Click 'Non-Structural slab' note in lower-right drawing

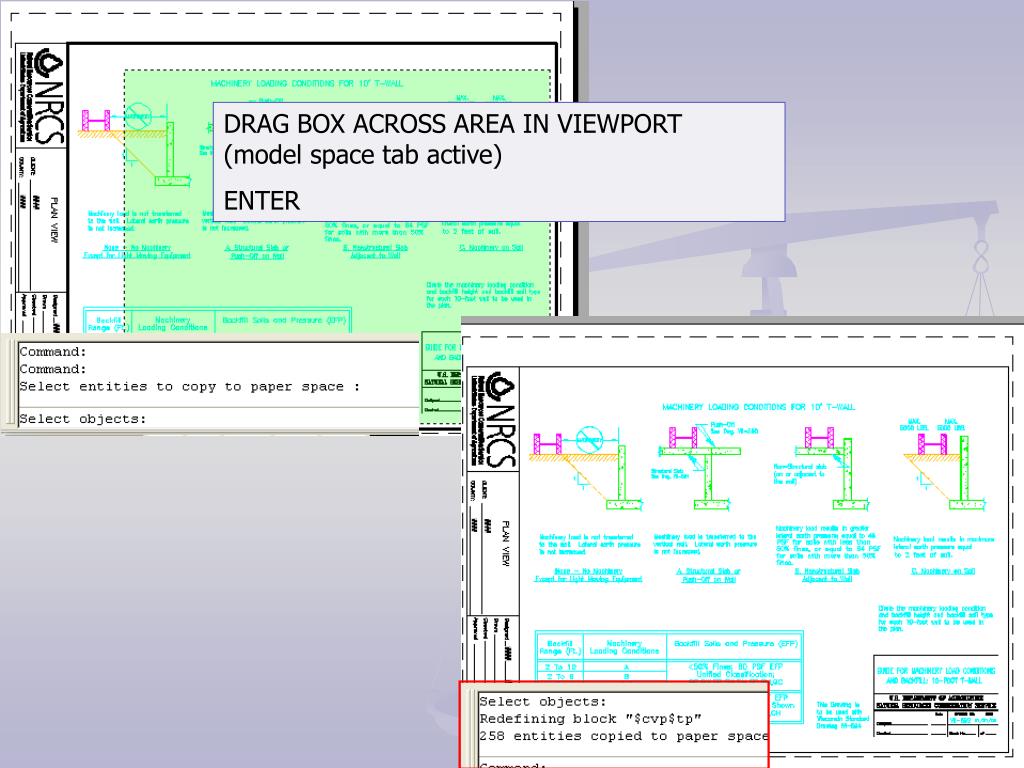801,474
